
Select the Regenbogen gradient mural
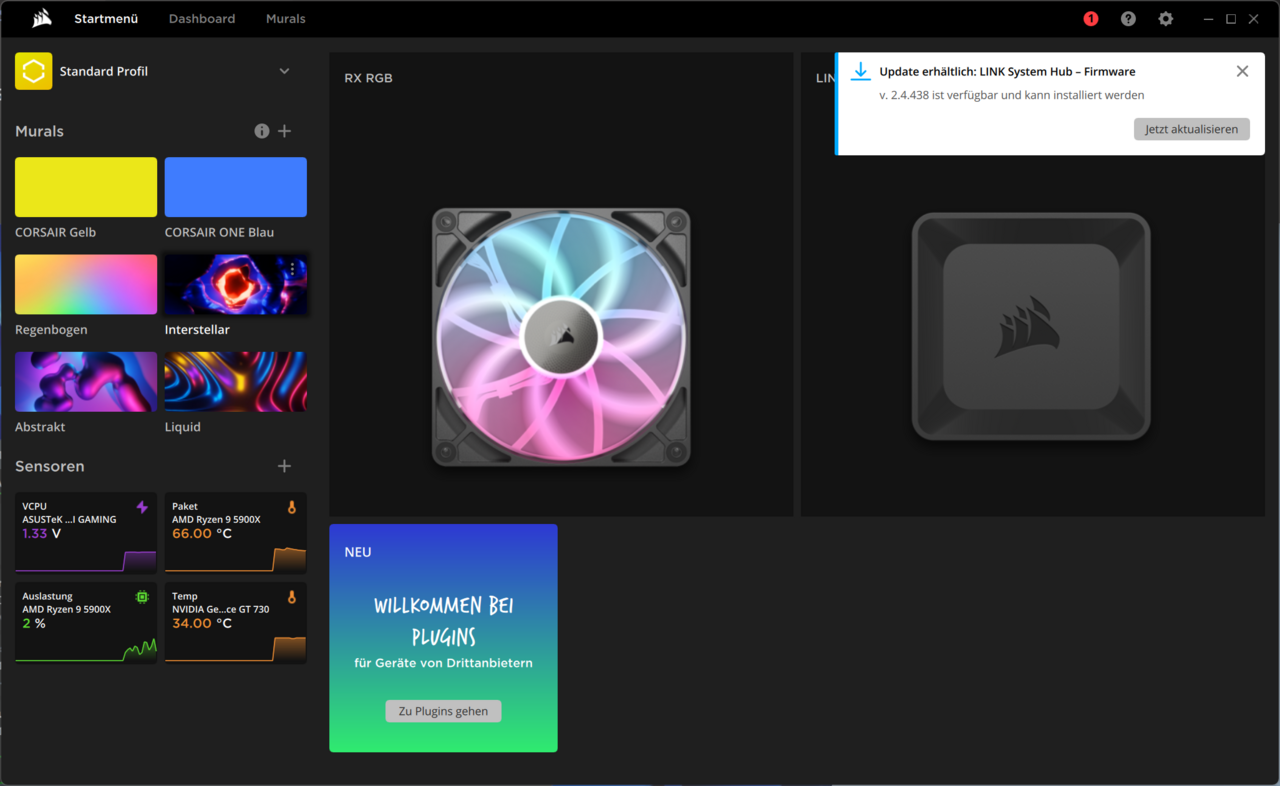point(86,284)
